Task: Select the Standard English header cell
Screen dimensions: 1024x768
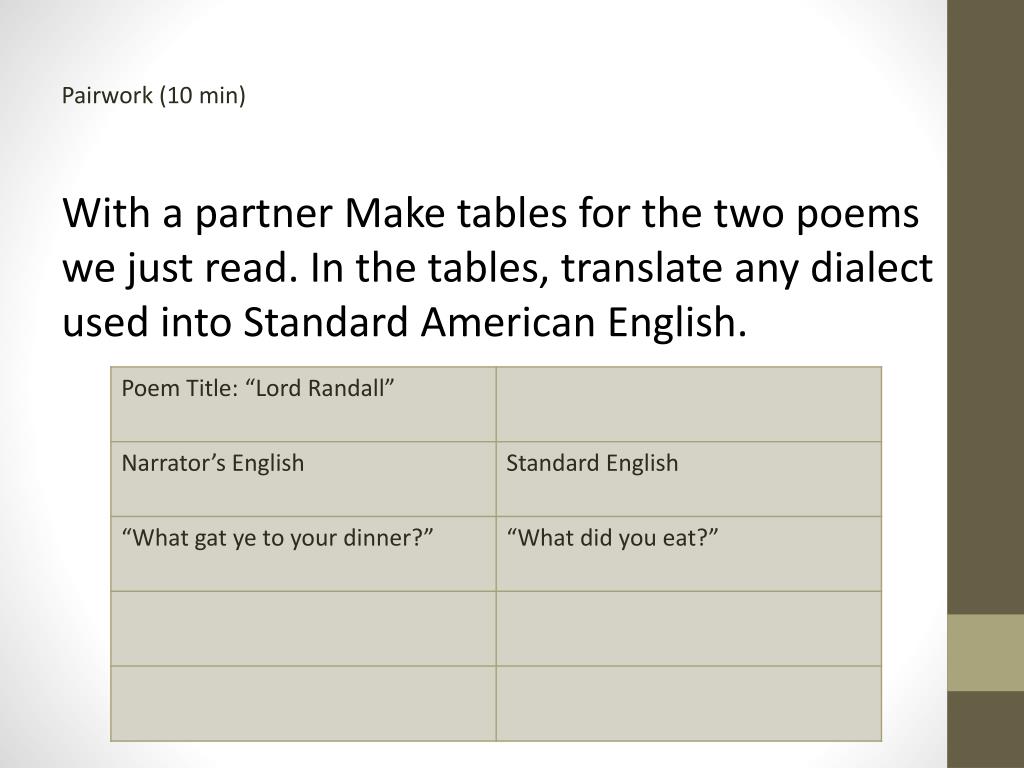Action: (x=689, y=479)
